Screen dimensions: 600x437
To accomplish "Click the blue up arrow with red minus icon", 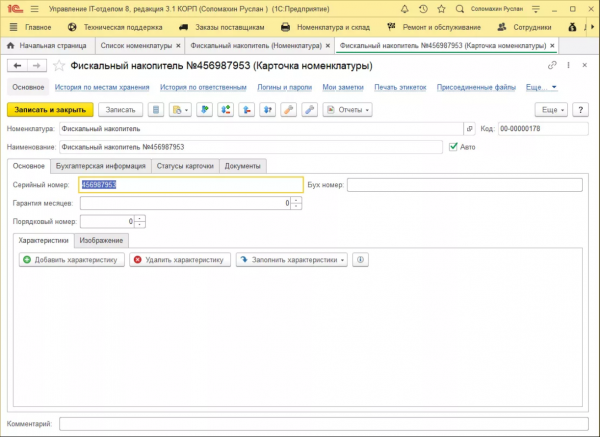I will point(247,110).
